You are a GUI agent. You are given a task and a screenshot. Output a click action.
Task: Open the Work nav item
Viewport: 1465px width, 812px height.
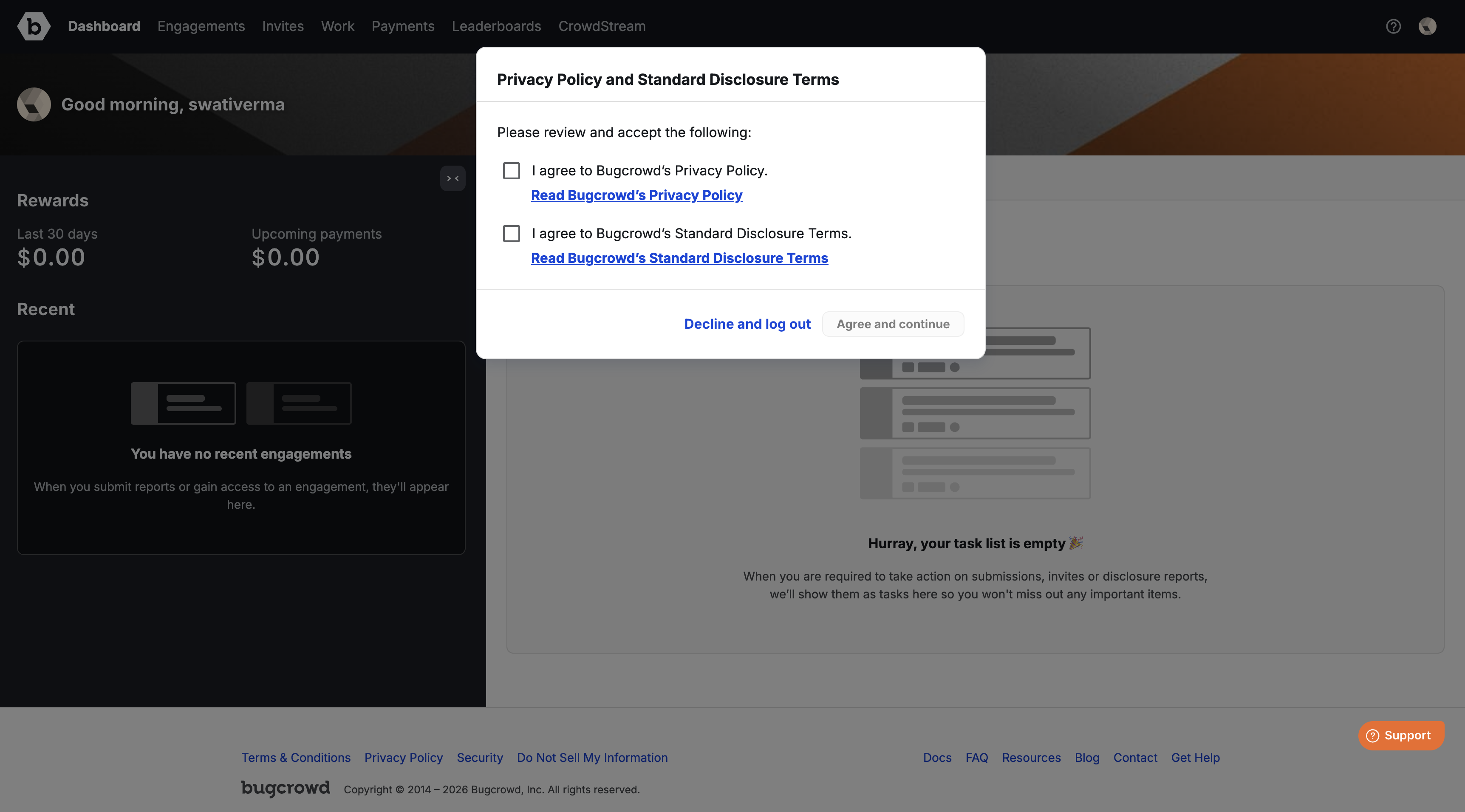337,26
